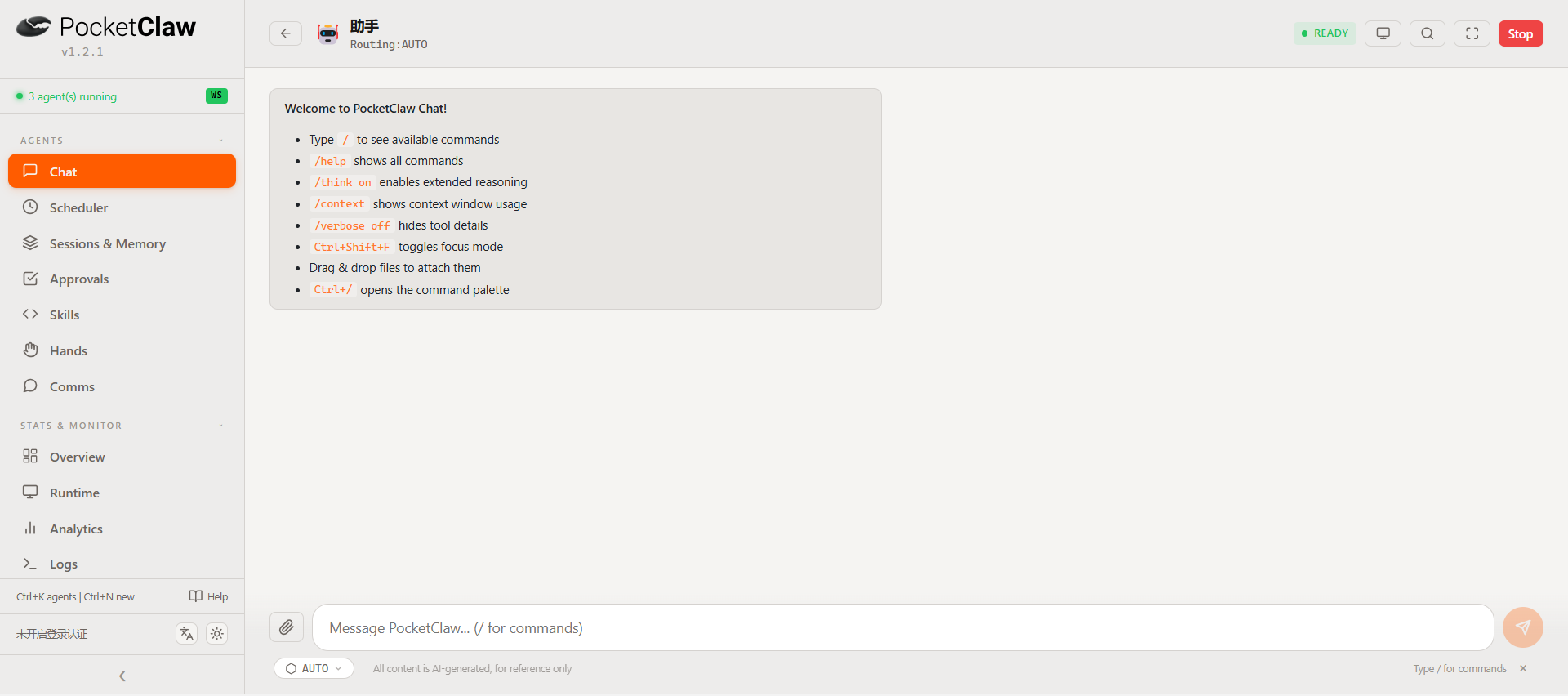Open the Chat section in sidebar
The image size is (1568, 696).
122,172
